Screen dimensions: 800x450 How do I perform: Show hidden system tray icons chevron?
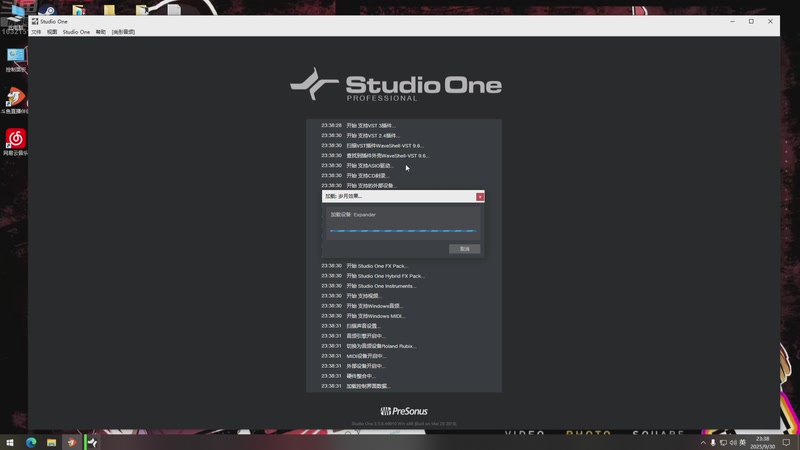(x=703, y=442)
